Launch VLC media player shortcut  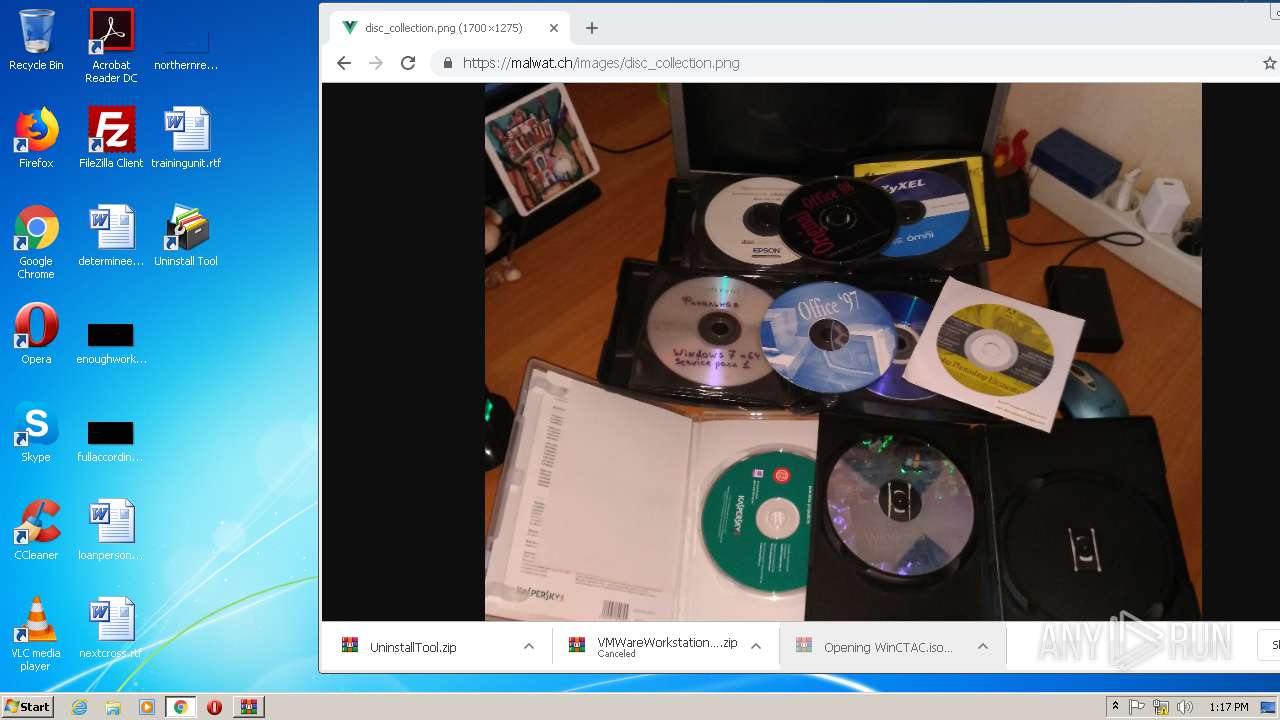click(x=36, y=634)
